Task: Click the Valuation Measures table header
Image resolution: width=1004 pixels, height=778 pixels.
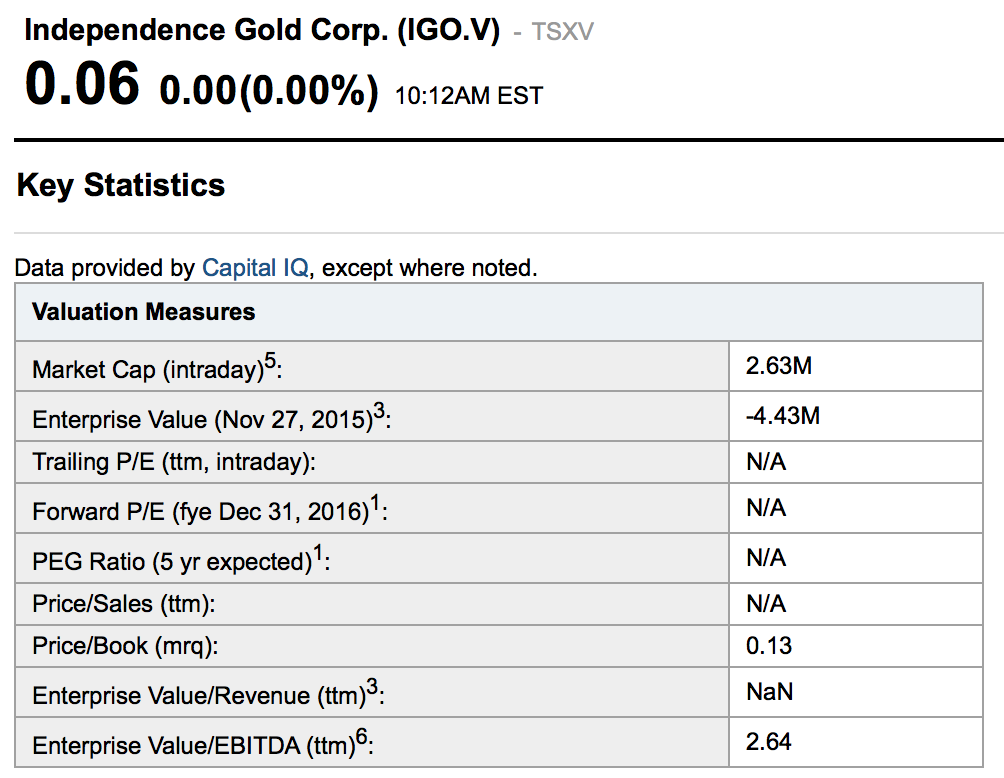Action: tap(144, 312)
